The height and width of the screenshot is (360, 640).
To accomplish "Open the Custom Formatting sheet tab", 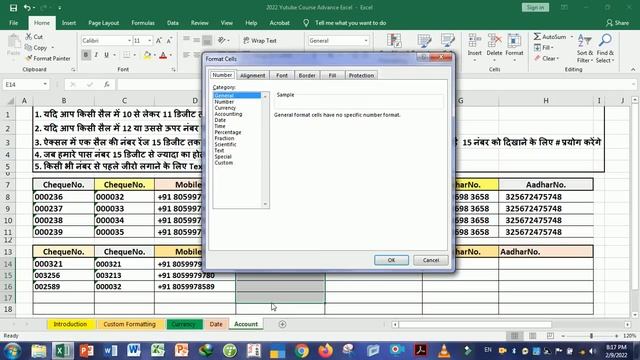I will pyautogui.click(x=129, y=324).
